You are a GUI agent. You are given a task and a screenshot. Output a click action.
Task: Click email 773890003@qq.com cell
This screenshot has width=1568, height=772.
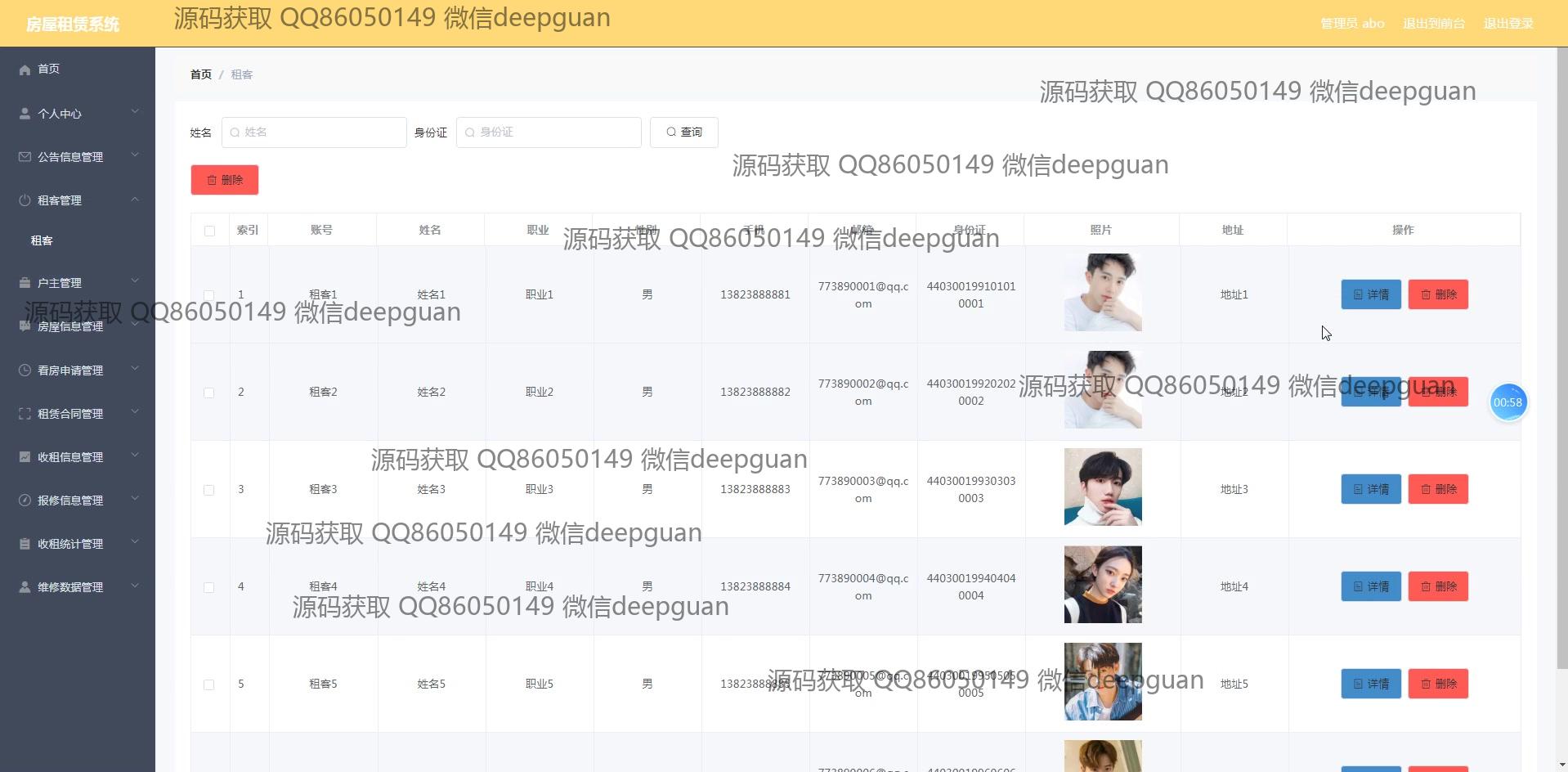(863, 489)
